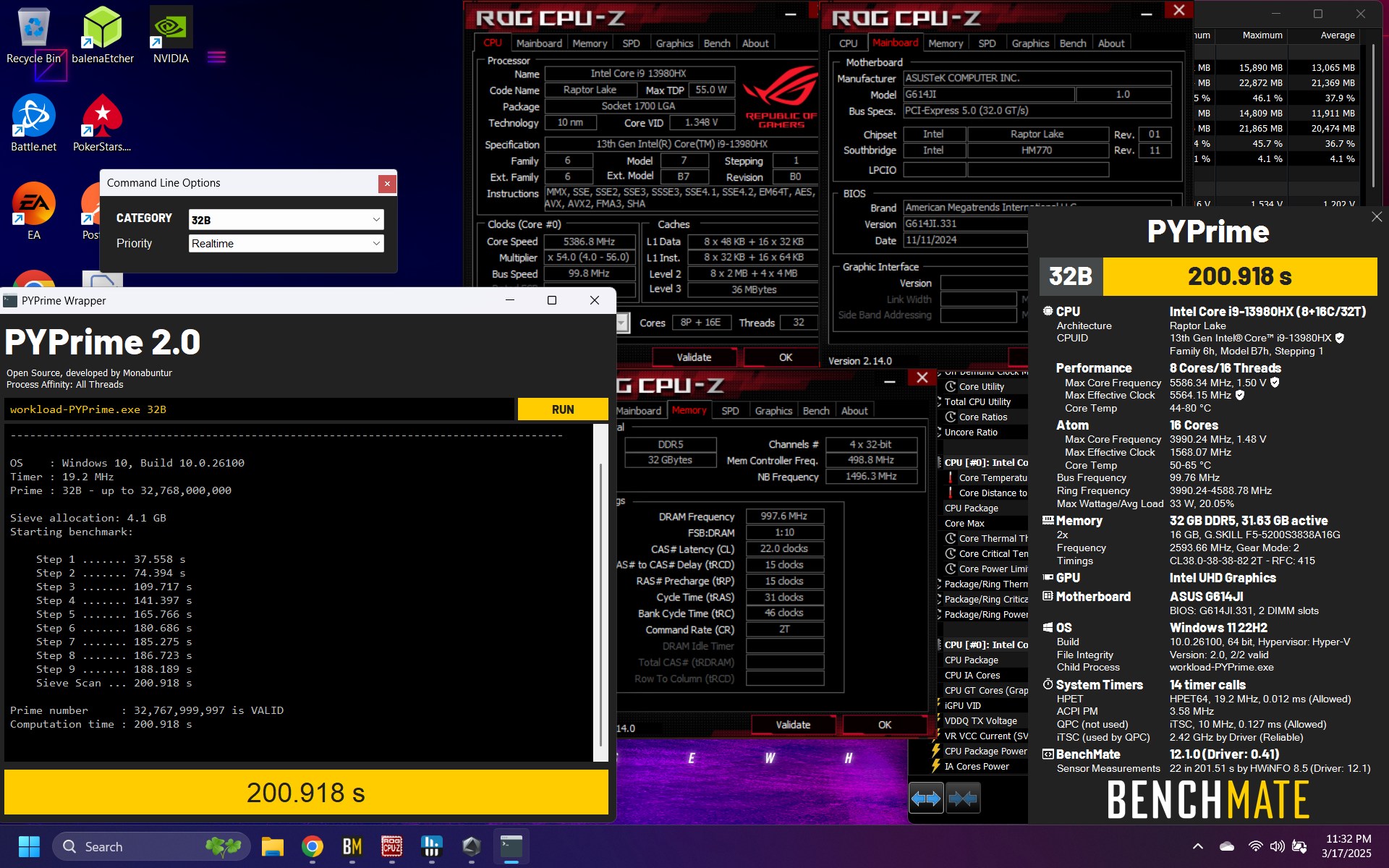Open the PokerStars desktop shortcut
This screenshot has width=1389, height=868.
click(102, 123)
